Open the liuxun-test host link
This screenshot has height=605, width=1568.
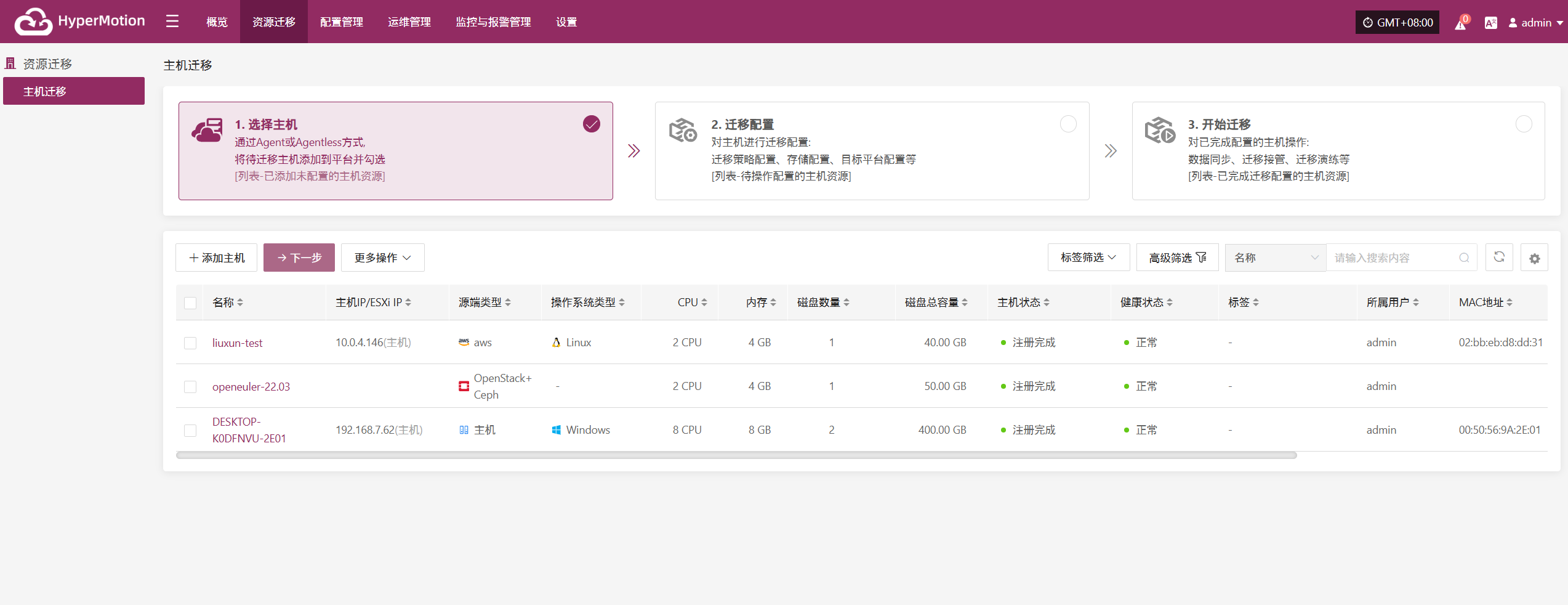(x=237, y=343)
